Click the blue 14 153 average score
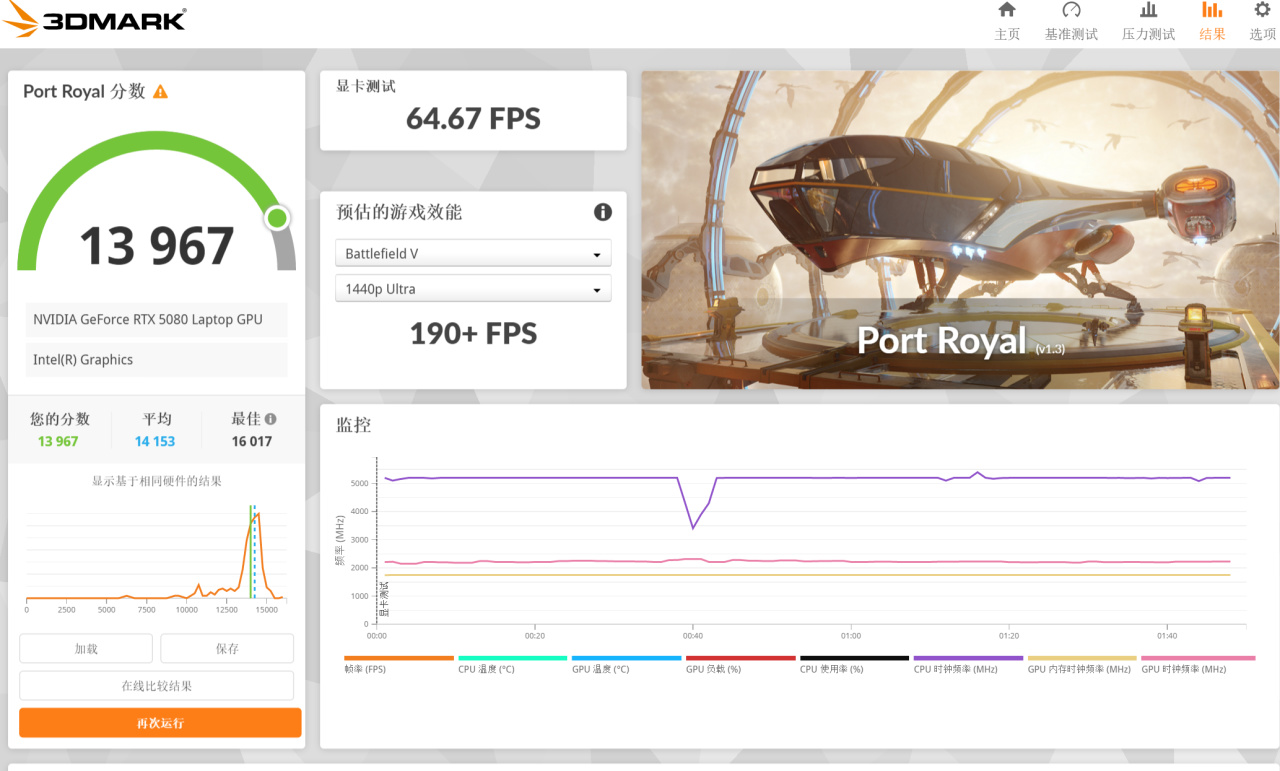This screenshot has height=771, width=1280. (155, 441)
